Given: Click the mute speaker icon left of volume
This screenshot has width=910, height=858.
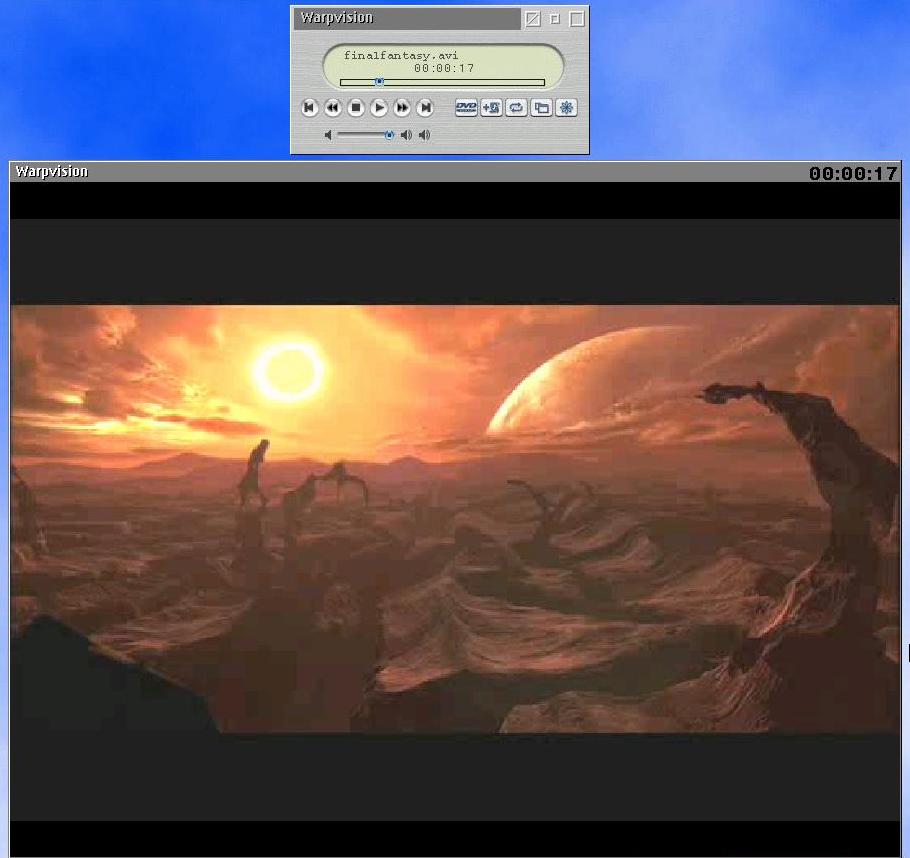Looking at the screenshot, I should point(328,135).
